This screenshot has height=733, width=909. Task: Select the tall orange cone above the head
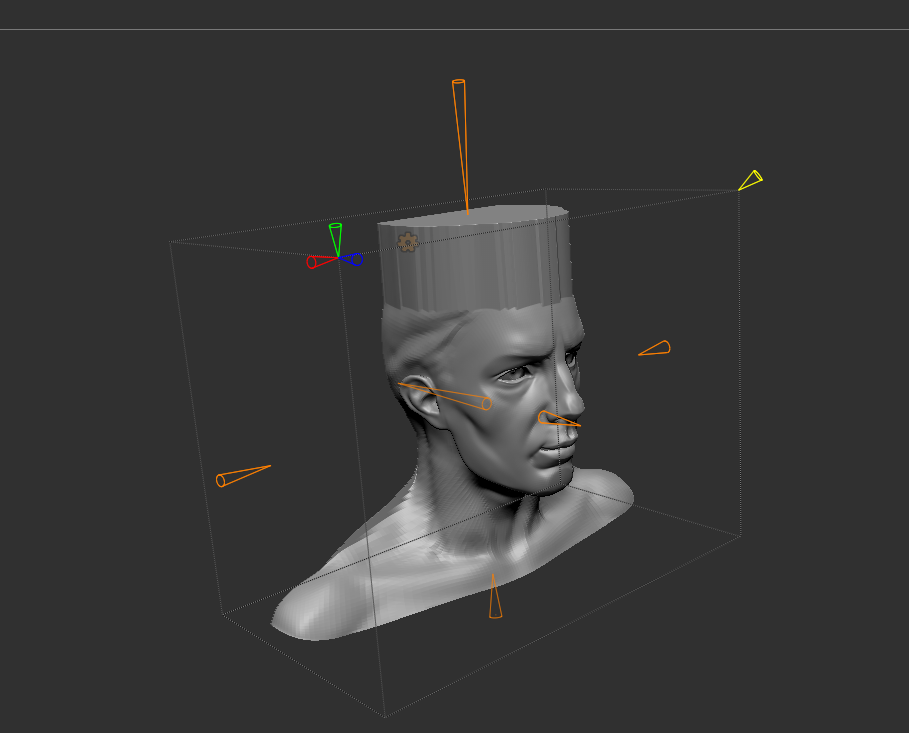461,146
